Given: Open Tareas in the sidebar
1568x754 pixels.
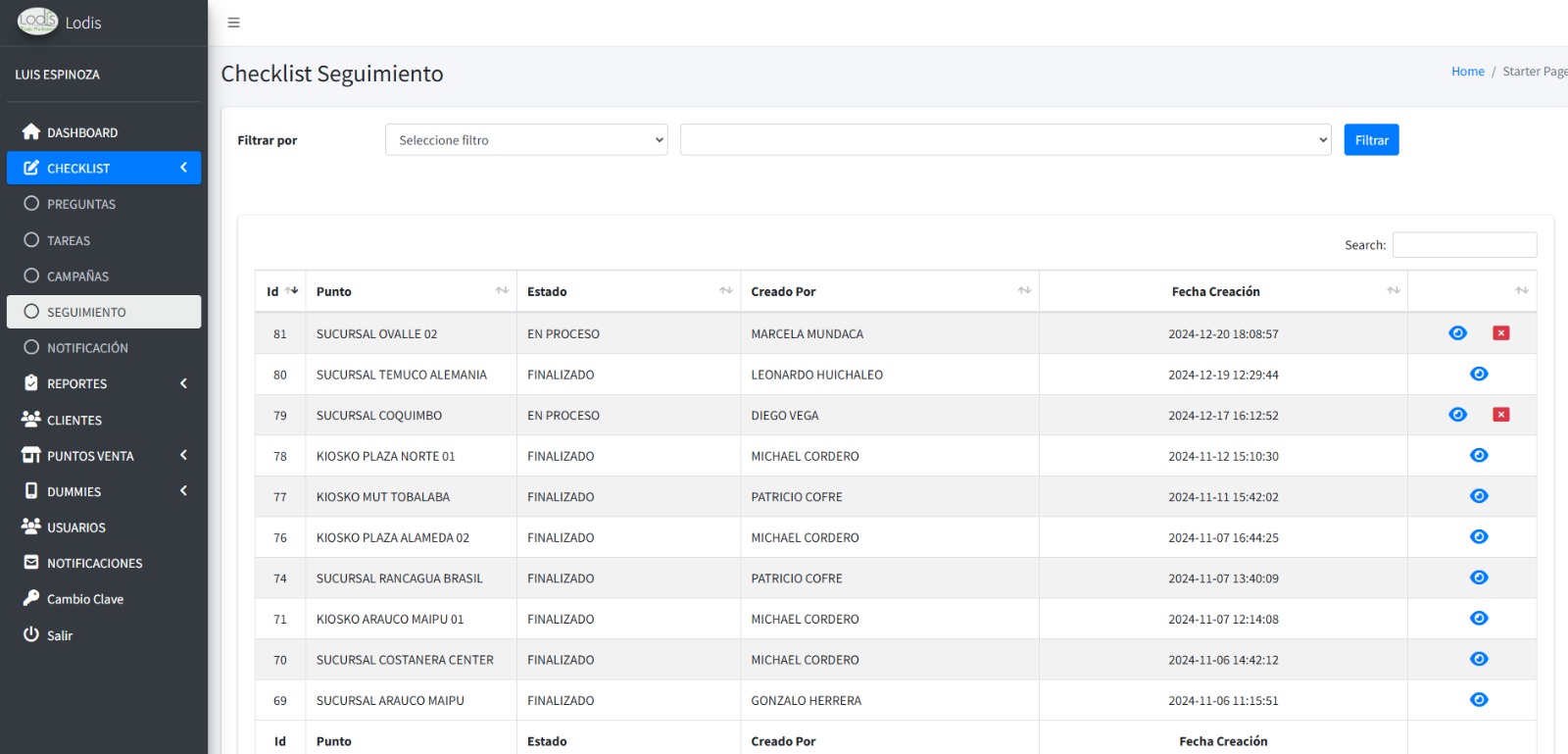Looking at the screenshot, I should 104,240.
